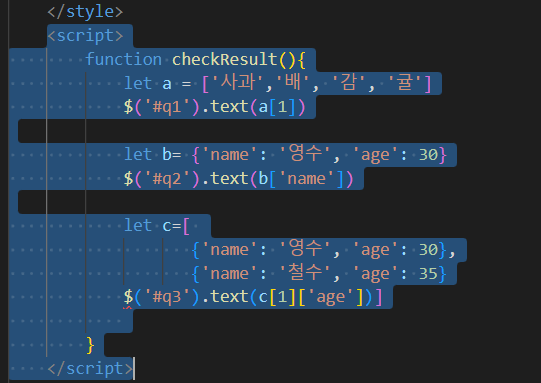This screenshot has width=541, height=383.
Task: Click the function keyword
Action: (x=124, y=59)
